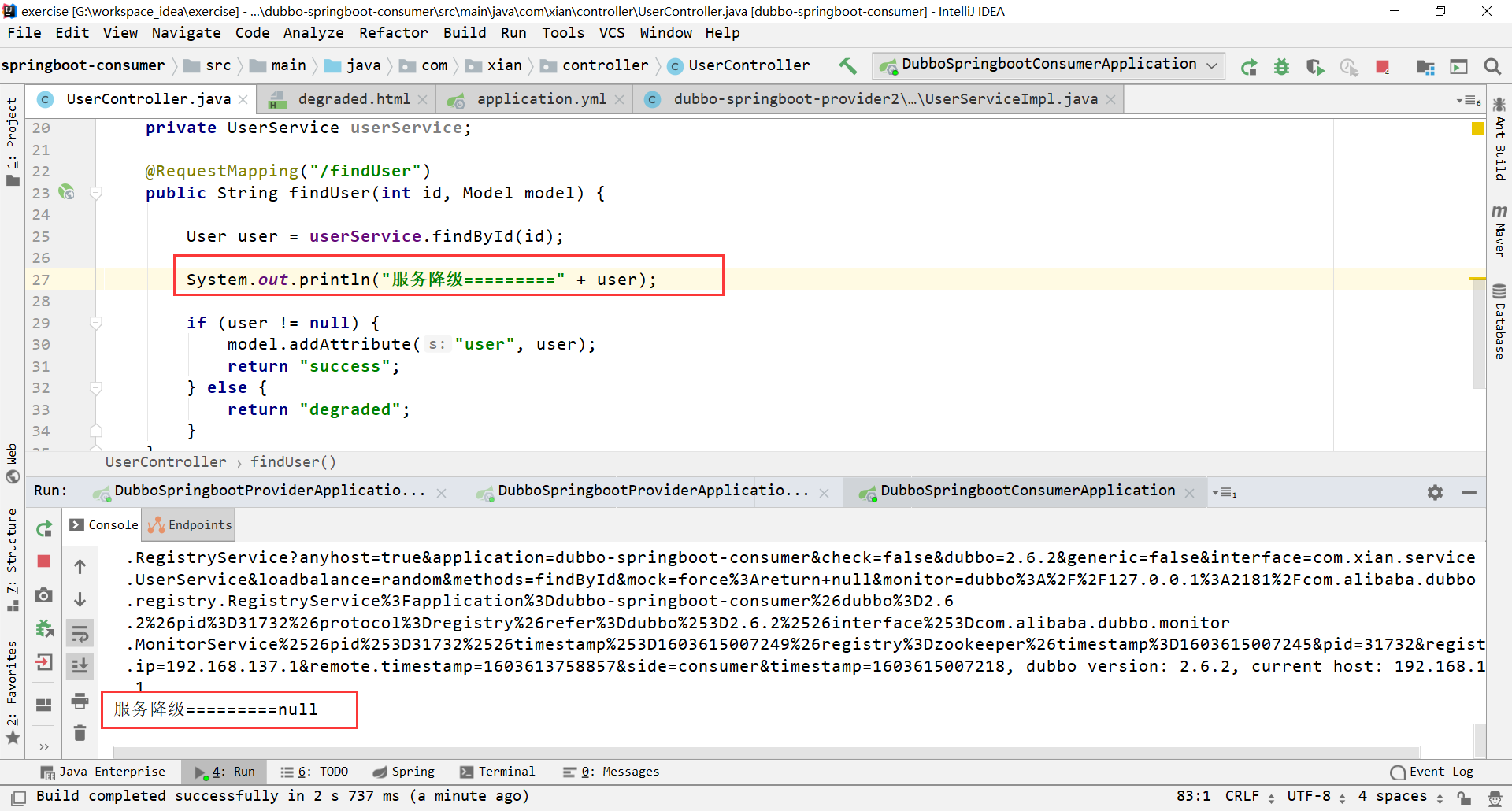
Task: Switch to Endpoints tab in Run panel
Action: click(189, 525)
